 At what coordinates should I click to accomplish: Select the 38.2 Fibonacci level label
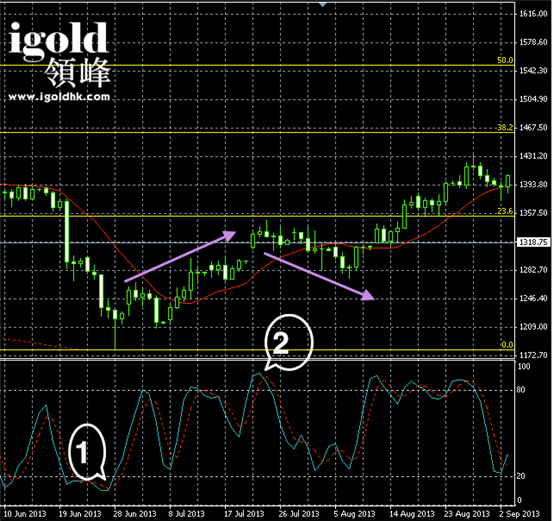(x=505, y=127)
